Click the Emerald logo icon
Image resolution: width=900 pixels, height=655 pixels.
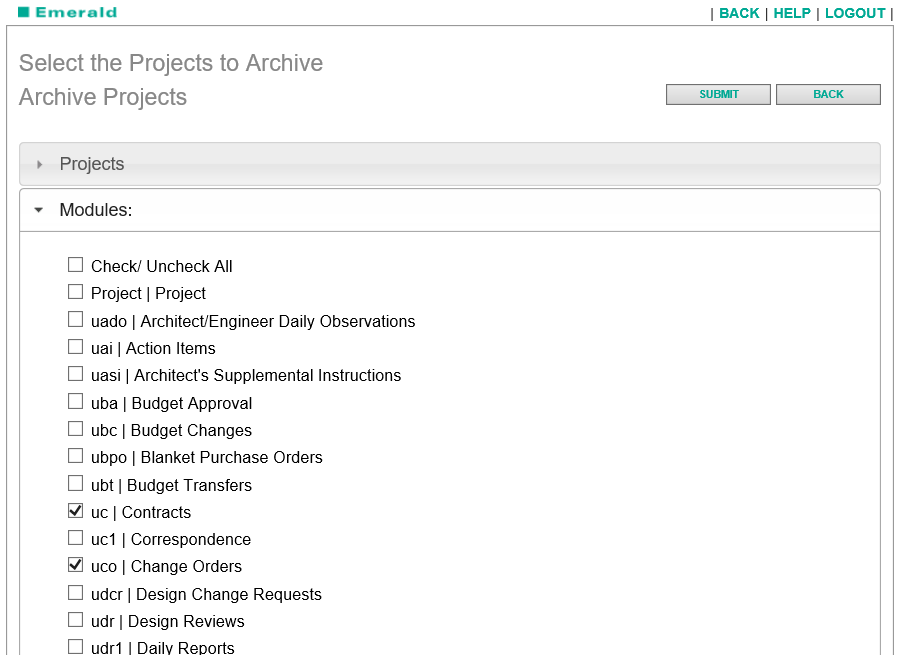point(25,13)
